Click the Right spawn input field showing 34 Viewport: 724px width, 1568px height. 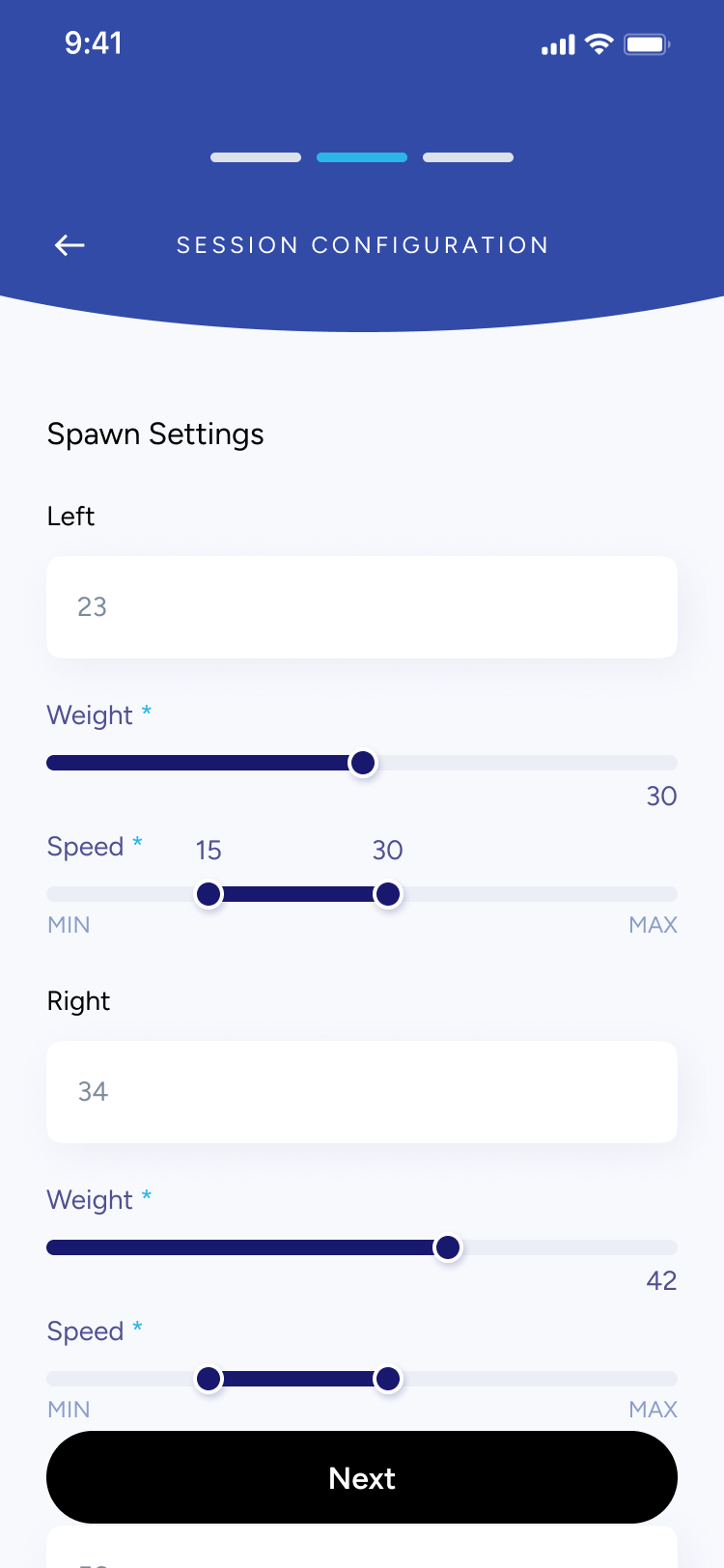362,1092
